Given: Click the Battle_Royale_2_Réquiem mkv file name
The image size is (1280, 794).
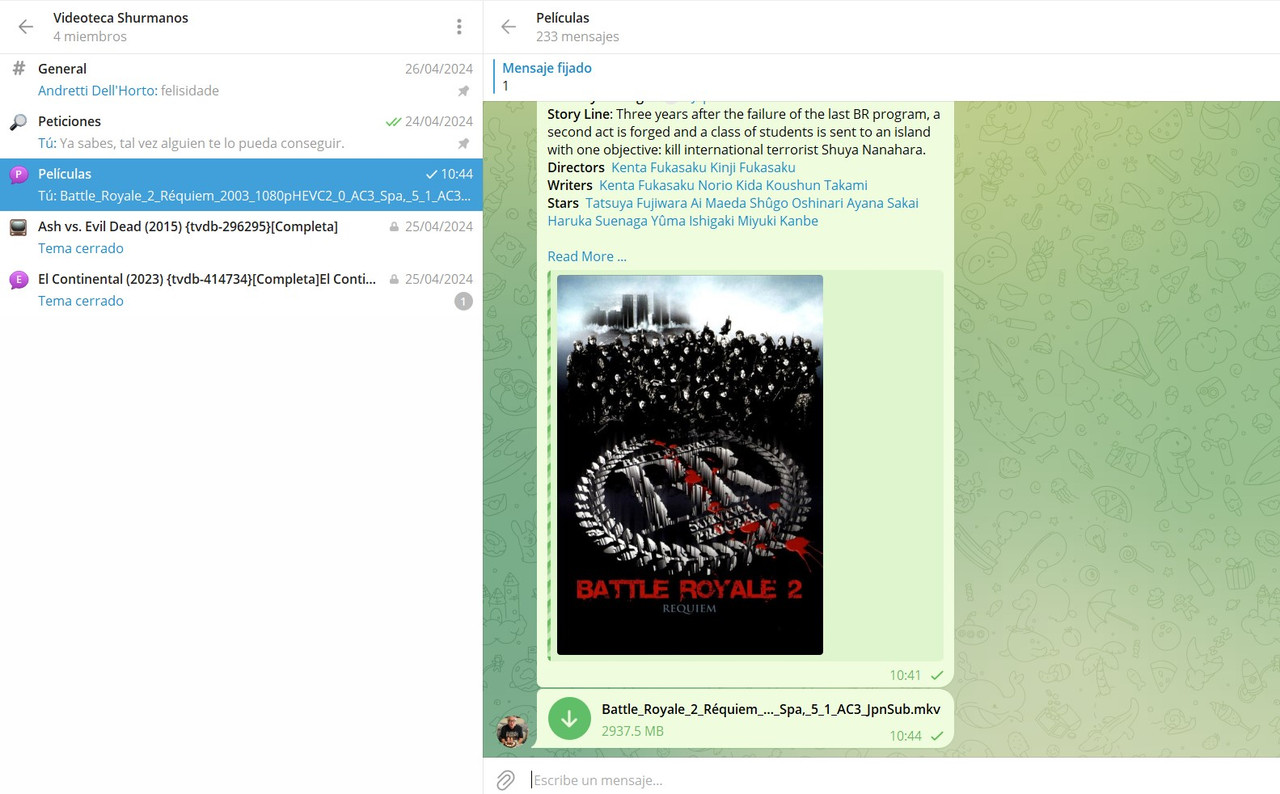Looking at the screenshot, I should [771, 709].
